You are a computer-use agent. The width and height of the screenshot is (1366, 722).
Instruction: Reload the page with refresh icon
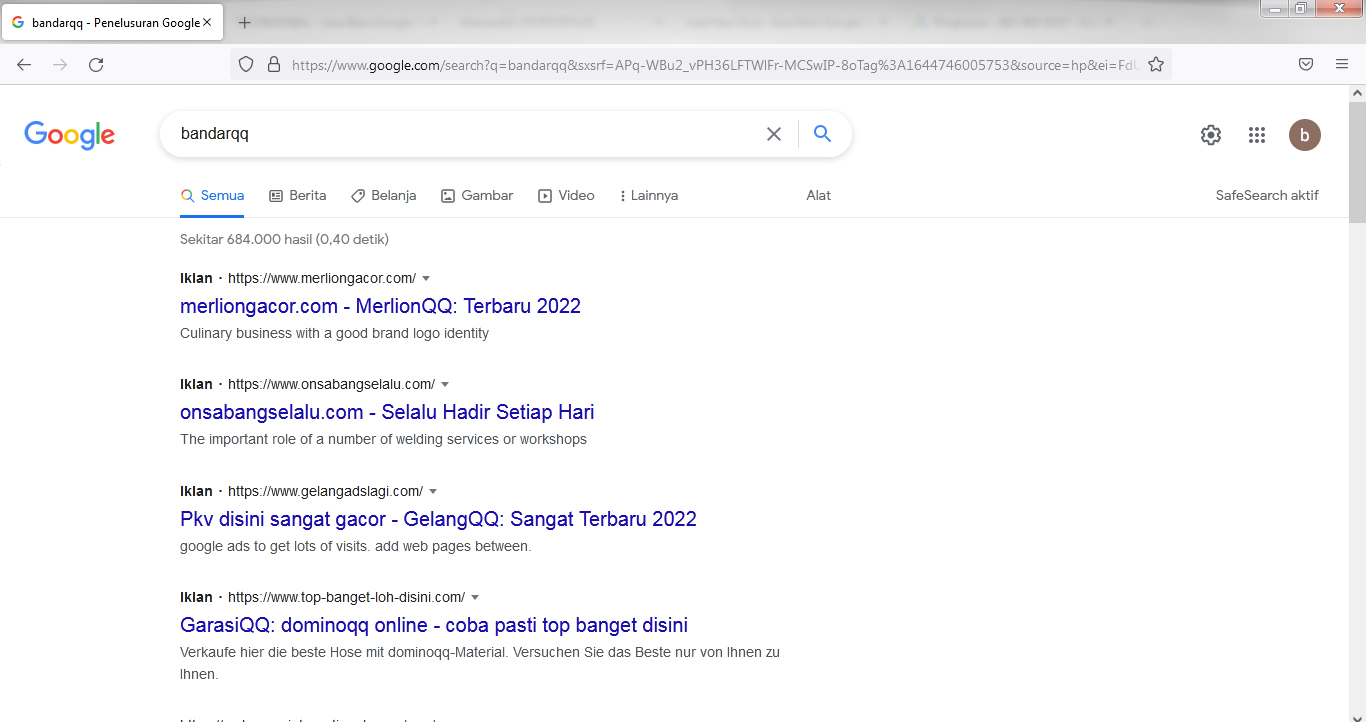[96, 65]
